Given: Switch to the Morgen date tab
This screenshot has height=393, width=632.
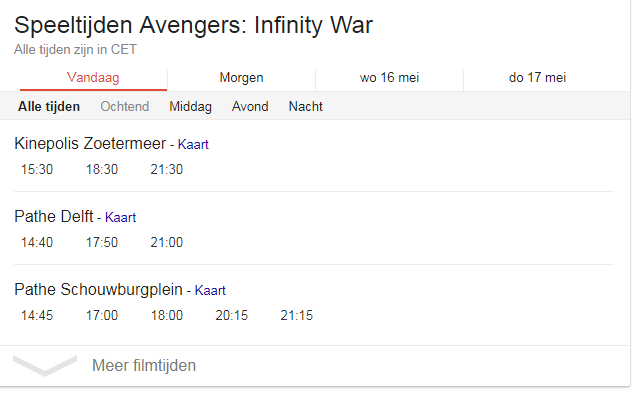Looking at the screenshot, I should (241, 77).
